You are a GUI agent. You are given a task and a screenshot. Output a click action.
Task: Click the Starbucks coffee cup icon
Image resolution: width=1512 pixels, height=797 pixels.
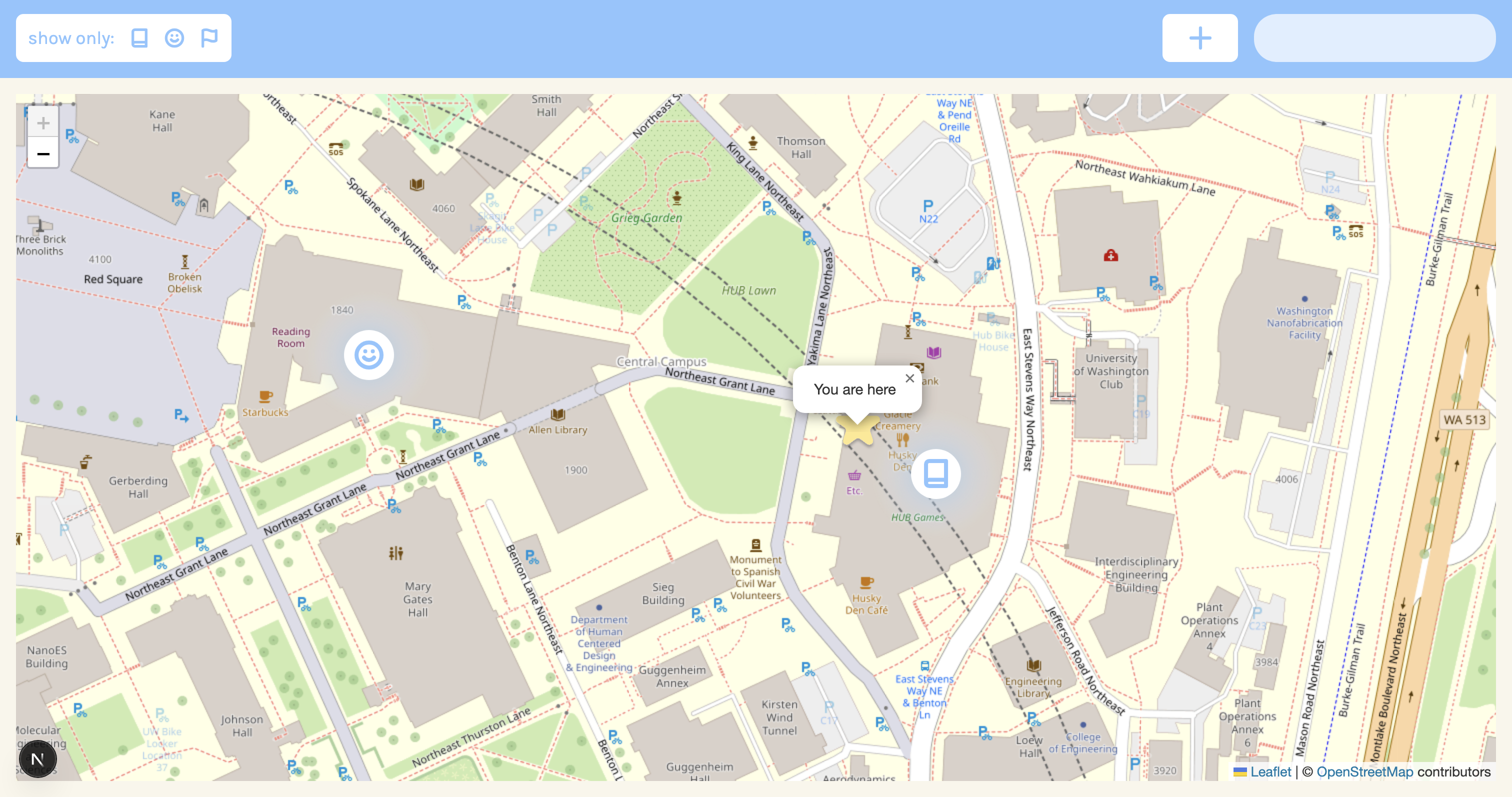coord(265,396)
